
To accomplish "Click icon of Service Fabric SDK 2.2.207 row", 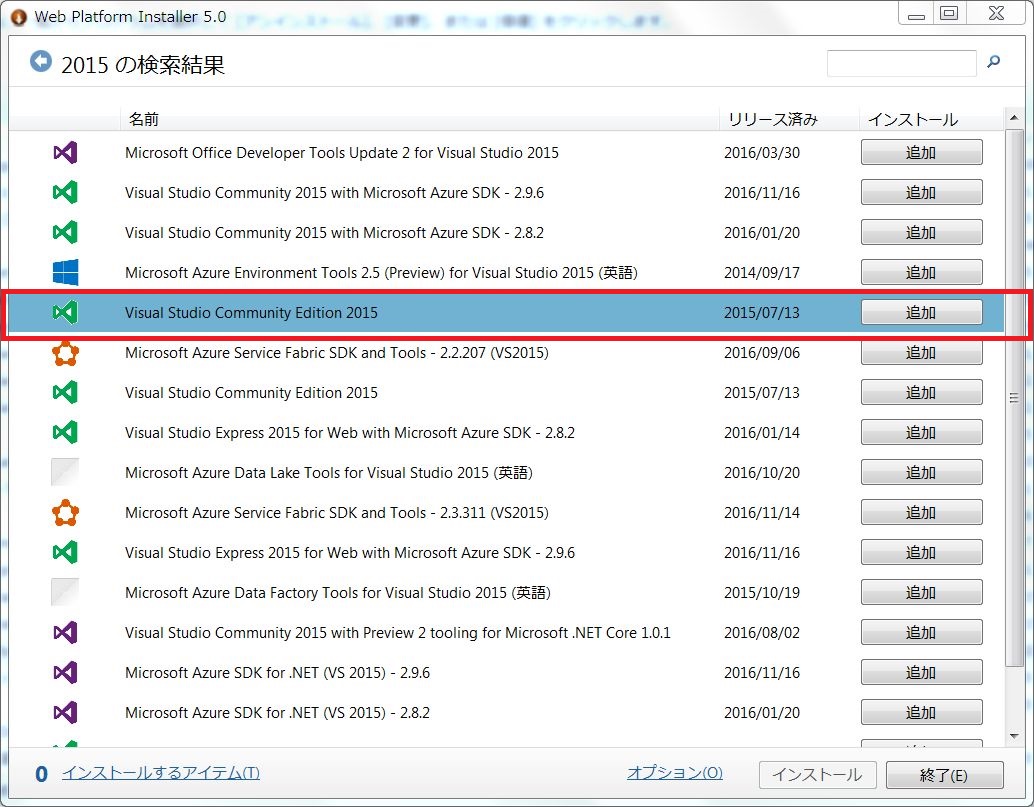I will coord(65,353).
